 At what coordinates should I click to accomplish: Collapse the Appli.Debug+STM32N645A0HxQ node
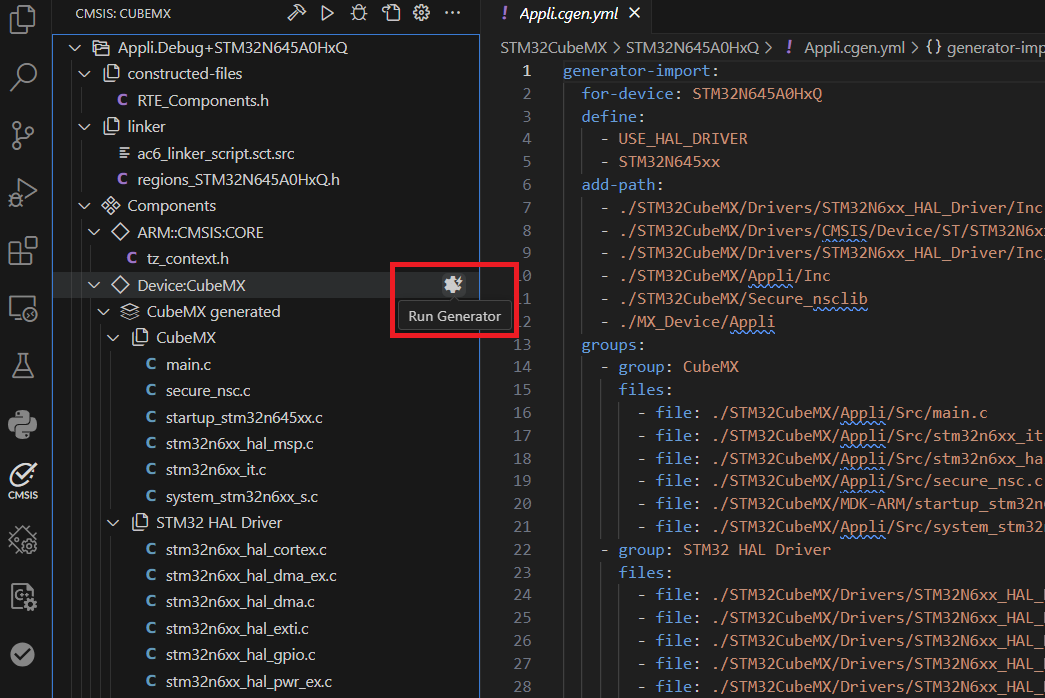click(x=73, y=46)
